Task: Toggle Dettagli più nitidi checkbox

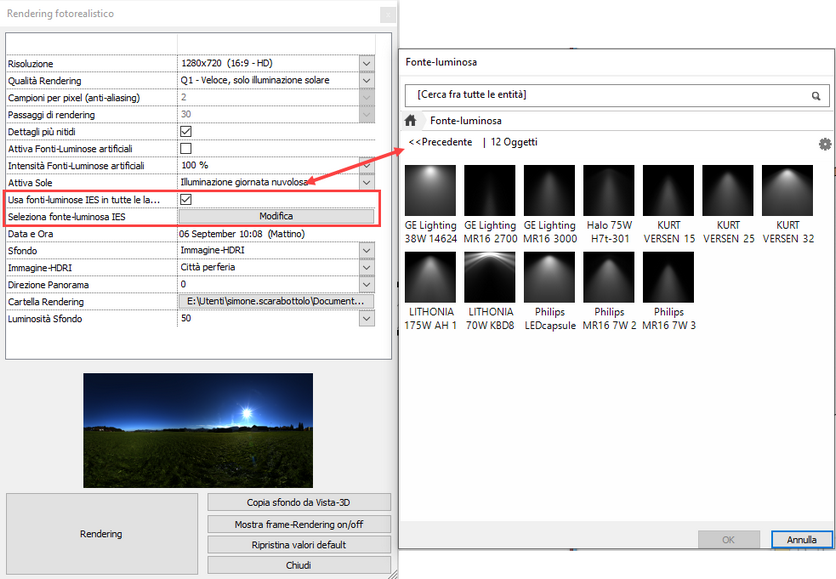Action: tap(186, 131)
